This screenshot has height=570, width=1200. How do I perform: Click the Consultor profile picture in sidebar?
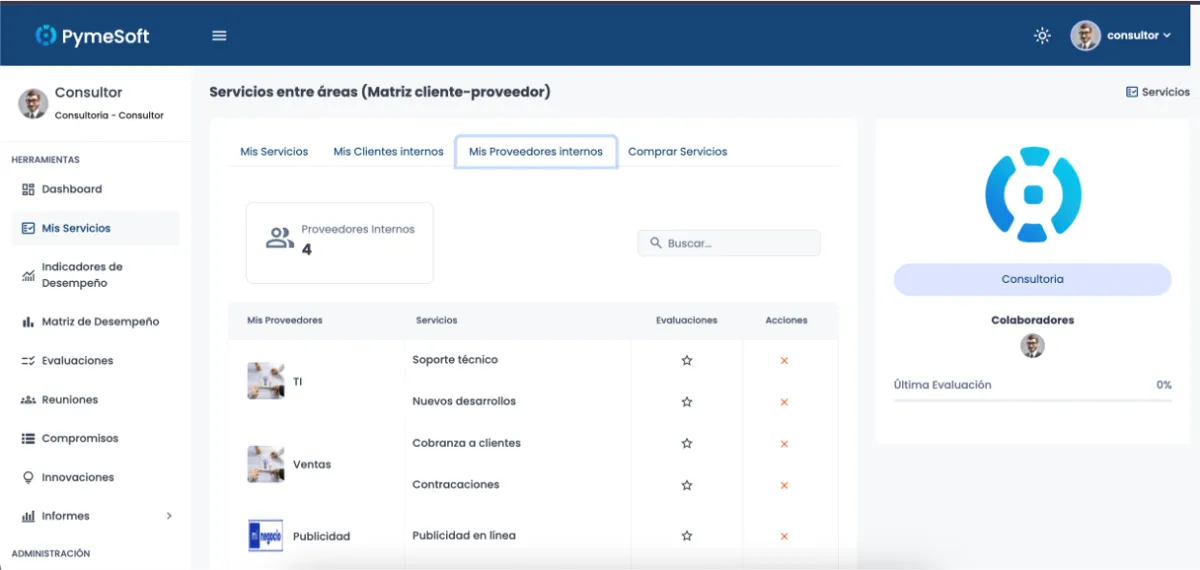pyautogui.click(x=33, y=103)
